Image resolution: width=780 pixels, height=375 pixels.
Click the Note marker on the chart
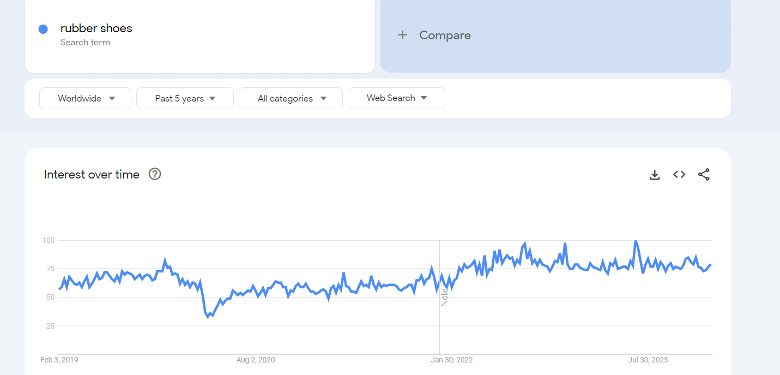(x=445, y=297)
